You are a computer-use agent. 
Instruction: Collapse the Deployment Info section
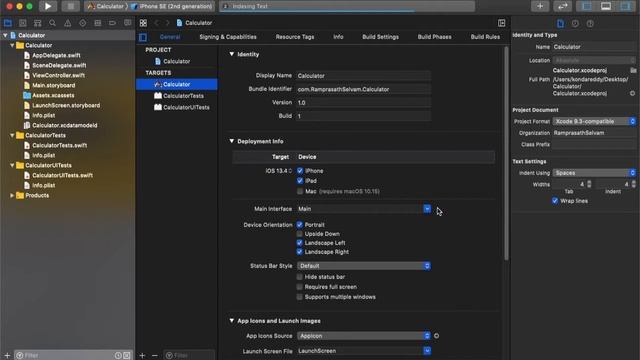click(231, 141)
